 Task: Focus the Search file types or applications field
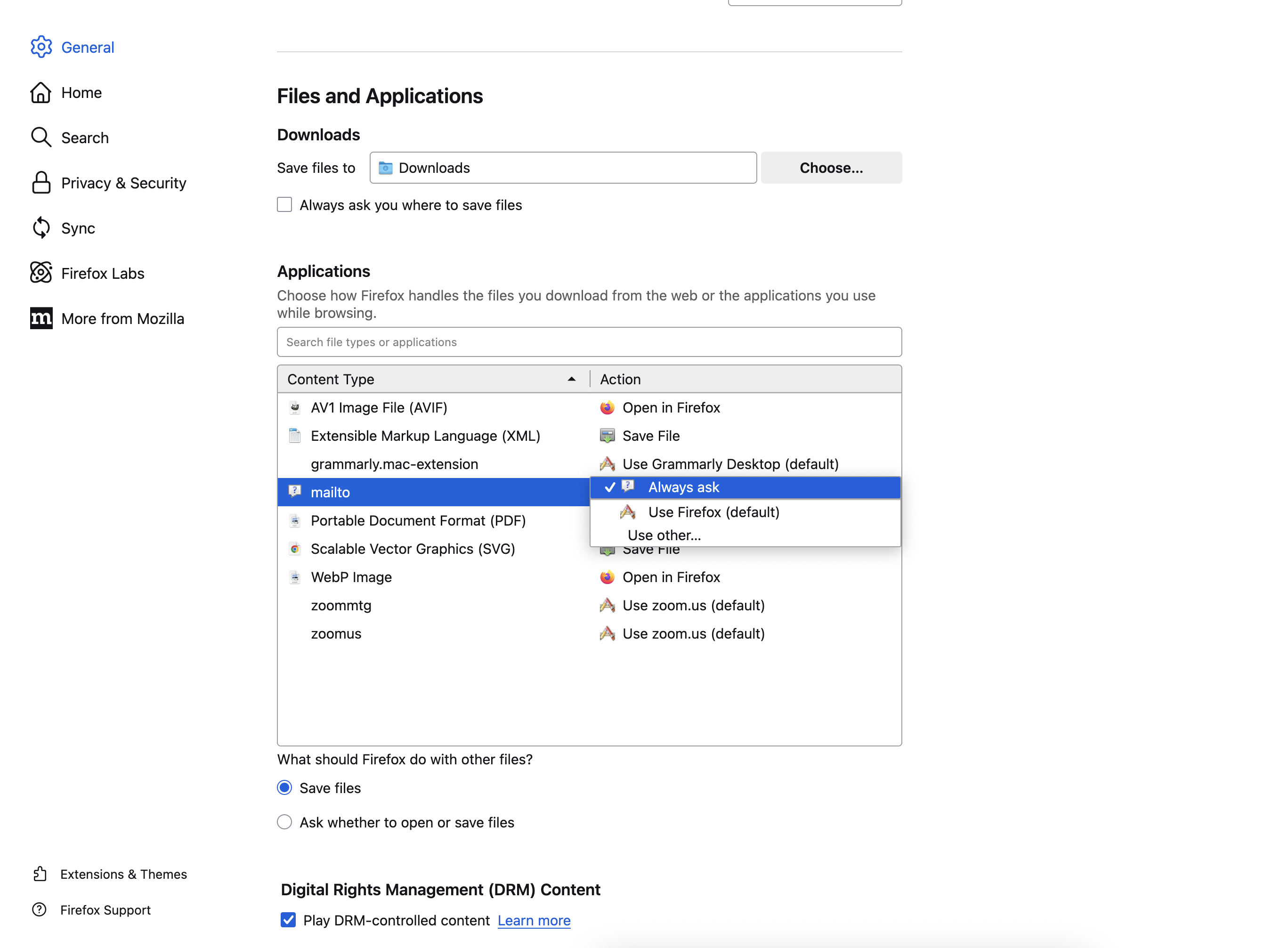point(589,342)
